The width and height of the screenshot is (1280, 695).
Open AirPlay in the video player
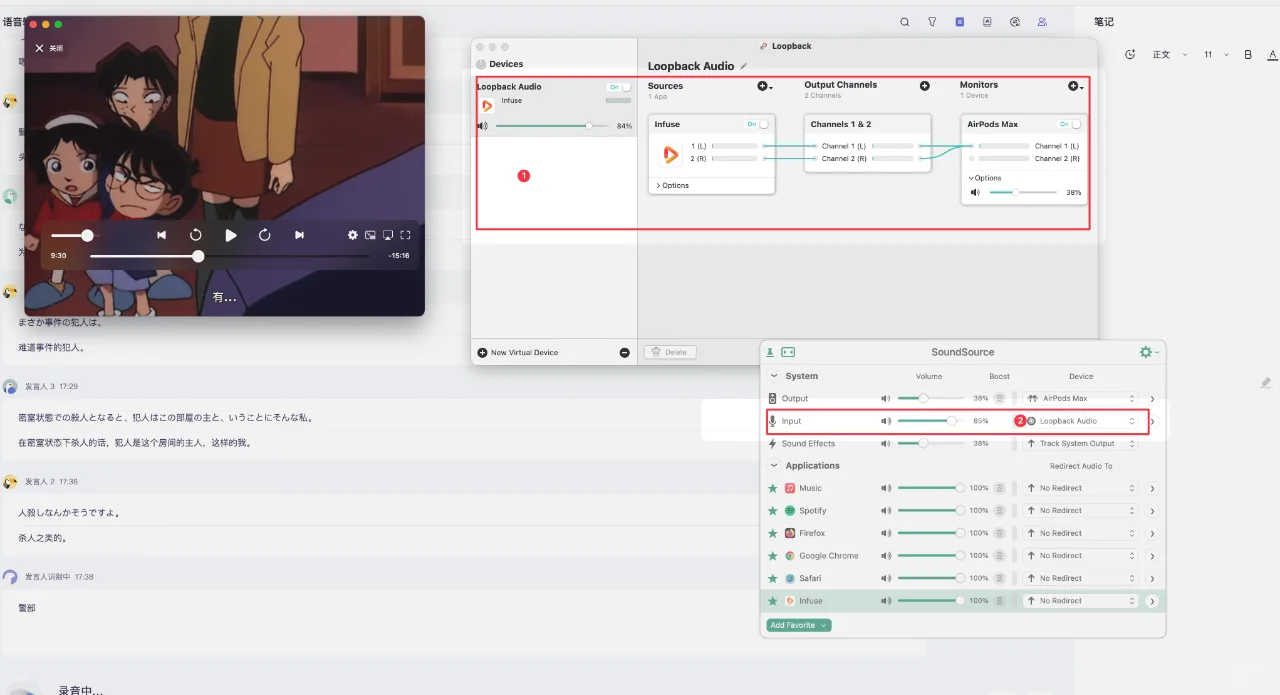[388, 235]
